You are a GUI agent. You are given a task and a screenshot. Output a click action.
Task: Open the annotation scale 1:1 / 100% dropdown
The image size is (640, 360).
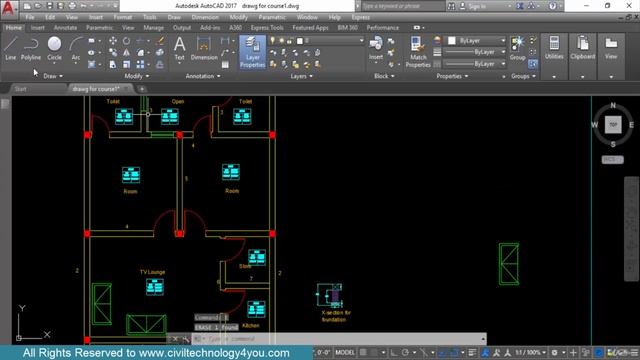[531, 352]
